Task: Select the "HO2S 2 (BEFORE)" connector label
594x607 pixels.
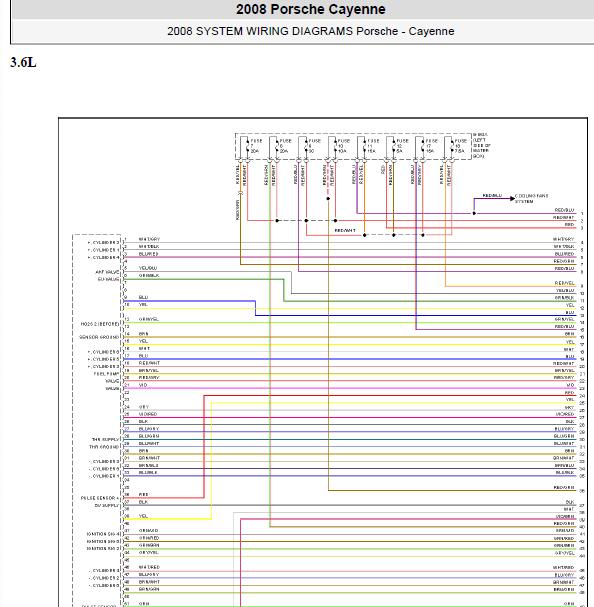Action: pos(100,324)
